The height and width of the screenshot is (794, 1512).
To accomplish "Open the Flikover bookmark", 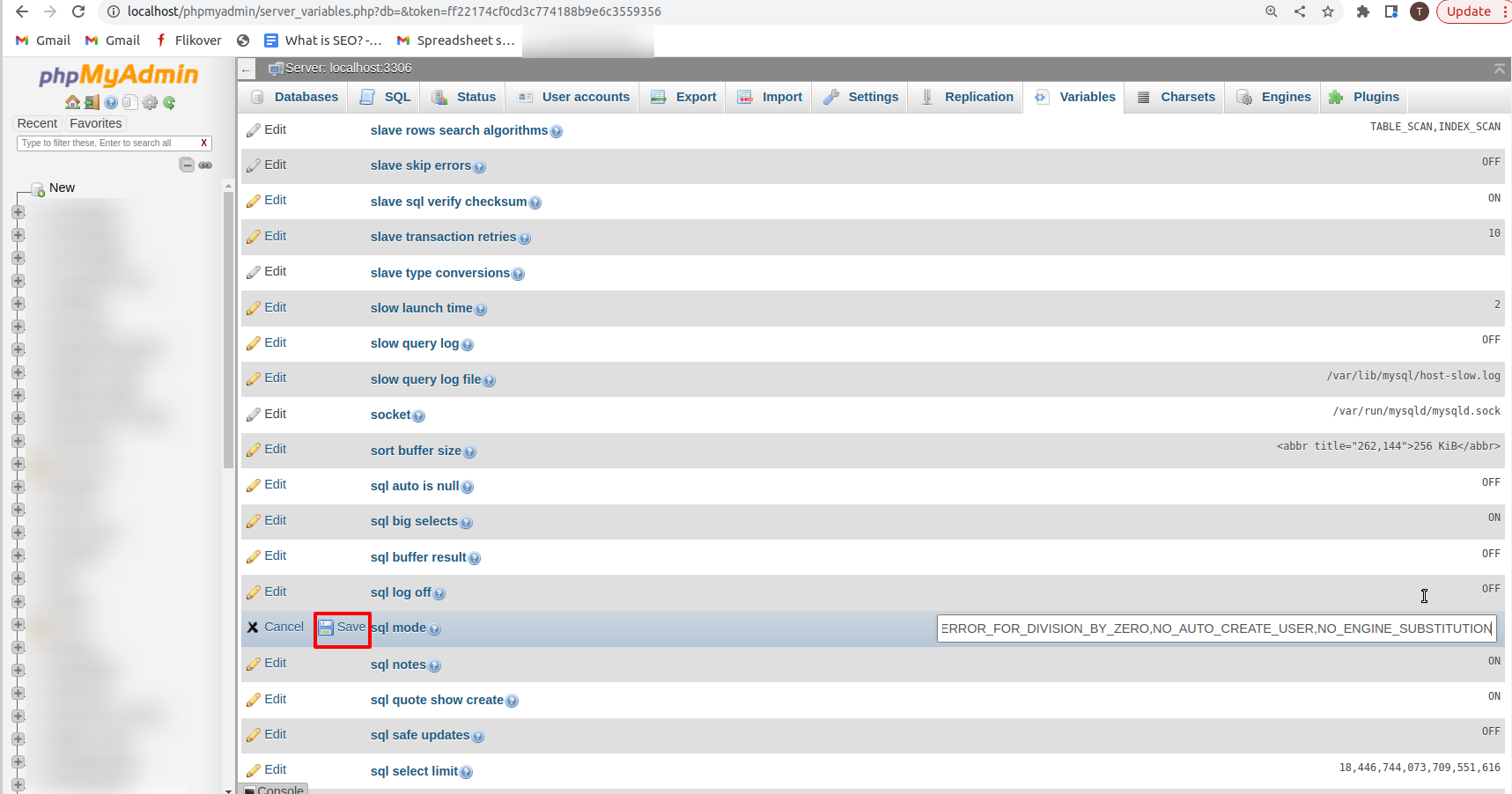I will click(x=188, y=40).
